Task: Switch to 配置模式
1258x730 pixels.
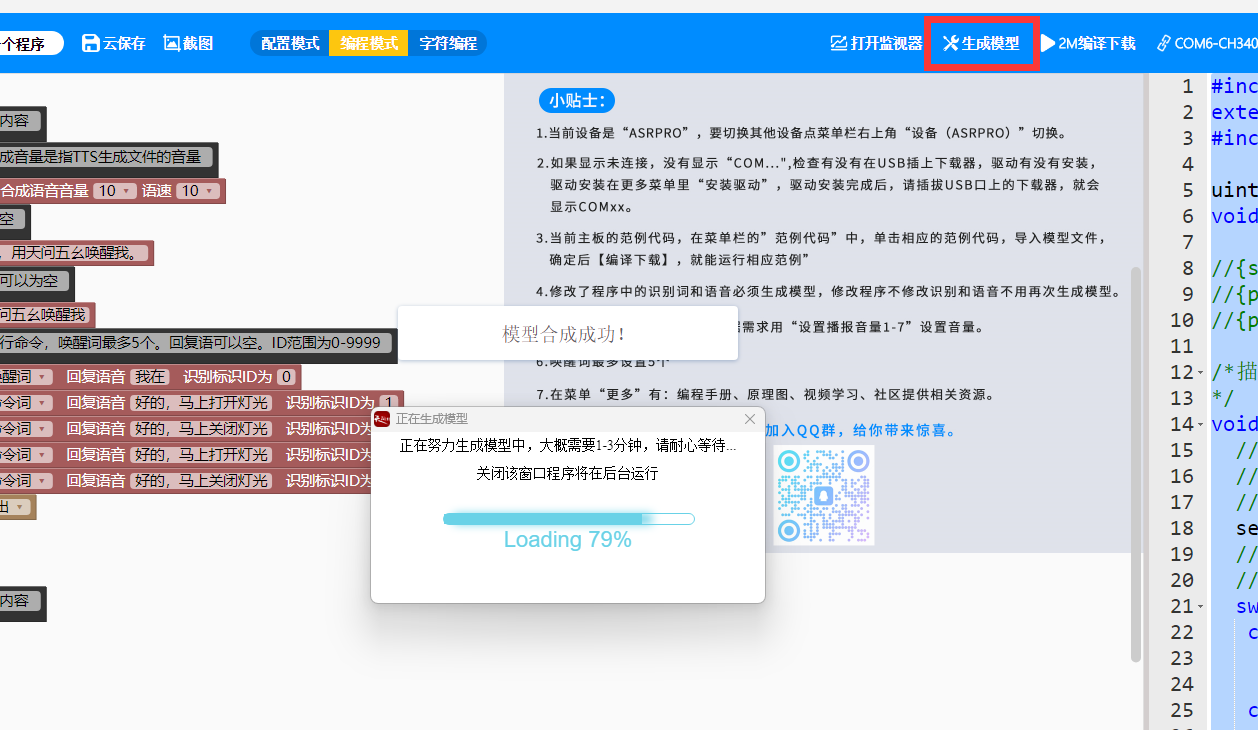Action: click(290, 43)
